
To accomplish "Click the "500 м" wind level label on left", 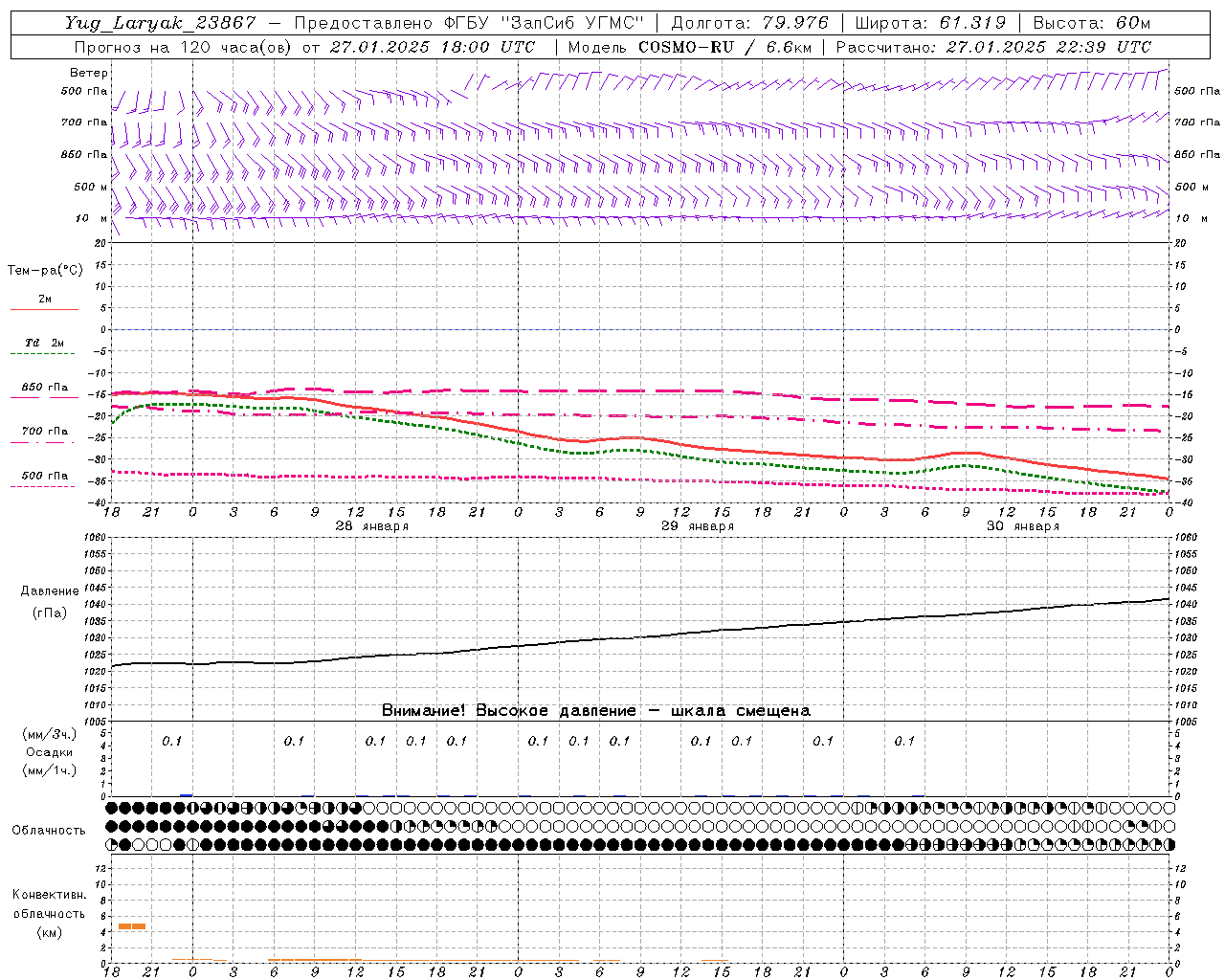I will point(92,187).
